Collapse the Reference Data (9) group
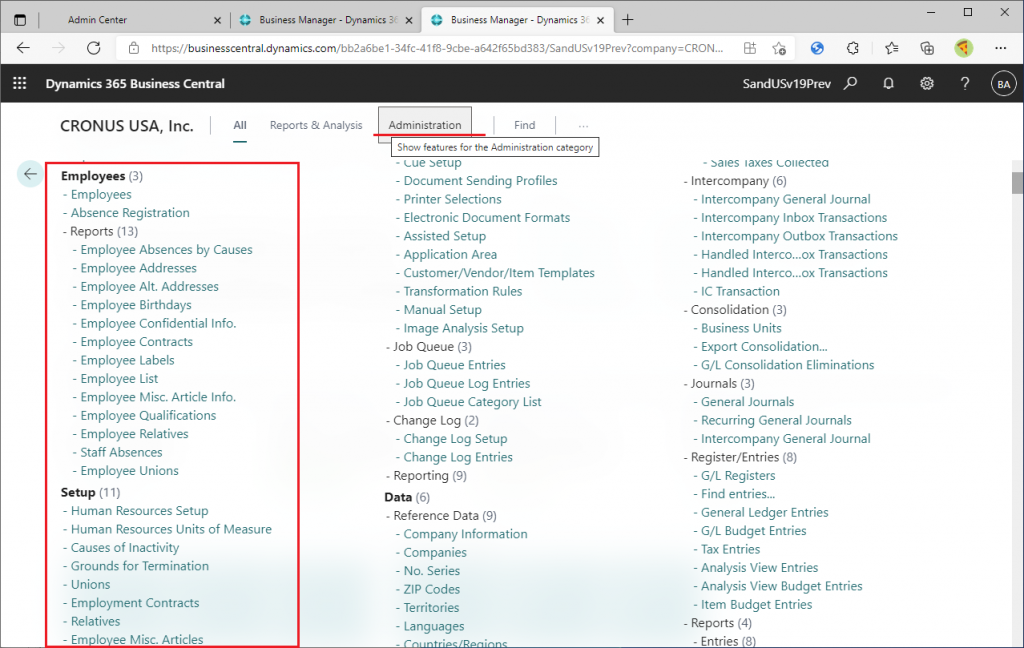 click(x=441, y=515)
